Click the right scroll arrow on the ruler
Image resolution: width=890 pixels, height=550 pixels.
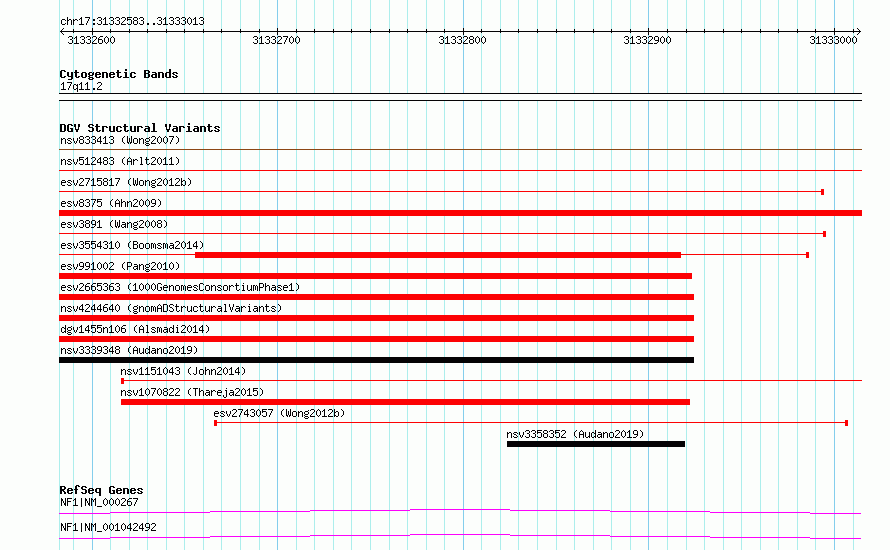pos(858,32)
